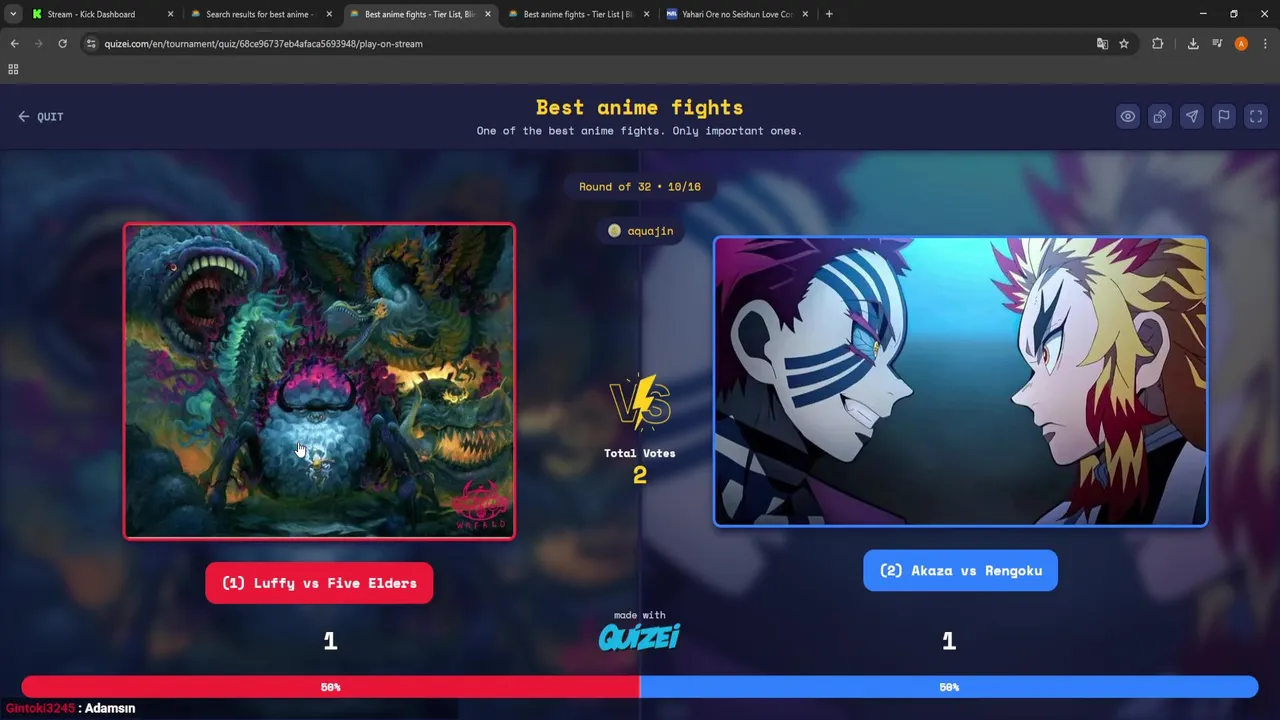The height and width of the screenshot is (720, 1280).
Task: Toggle fullscreen mode icon
Action: tap(1256, 117)
